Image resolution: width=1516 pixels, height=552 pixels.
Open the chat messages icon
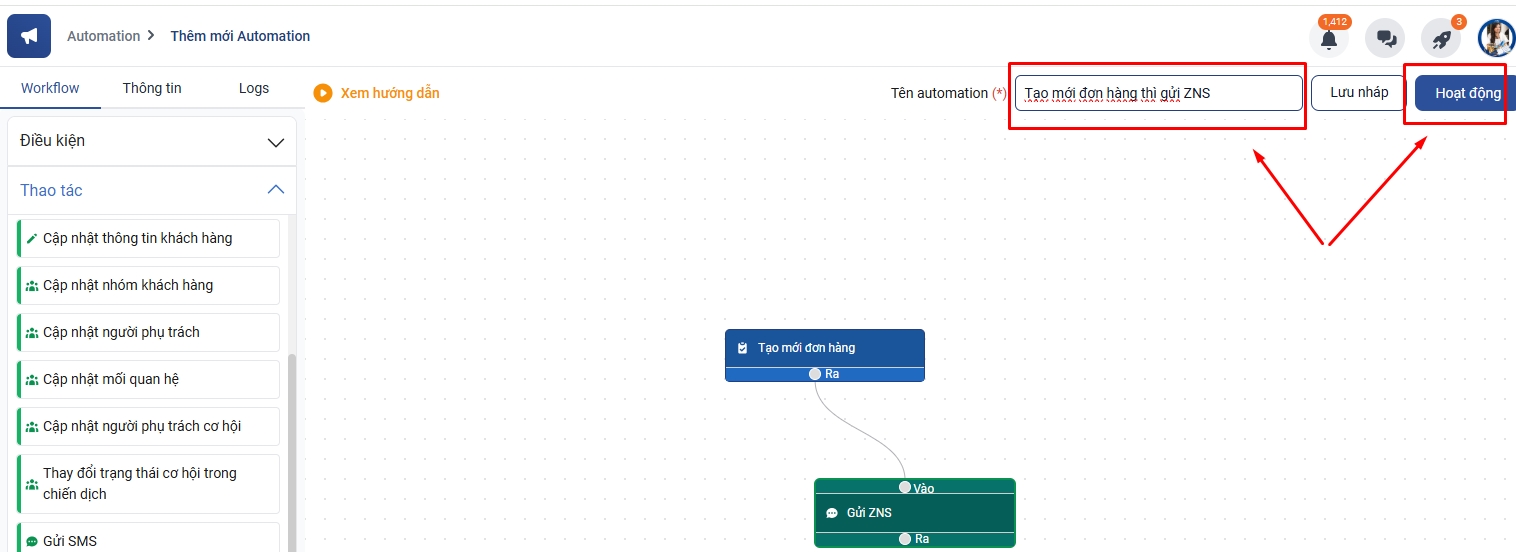coord(1385,39)
